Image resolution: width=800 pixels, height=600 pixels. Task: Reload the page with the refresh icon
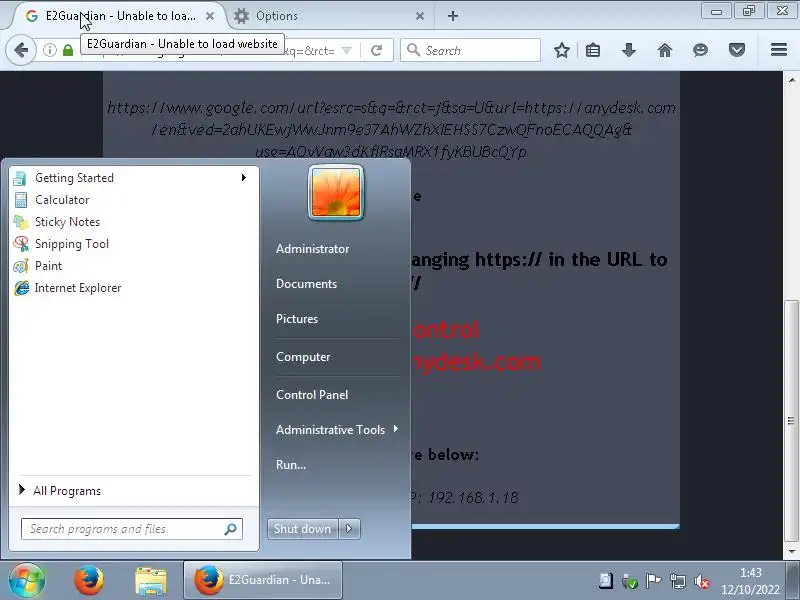[x=377, y=50]
